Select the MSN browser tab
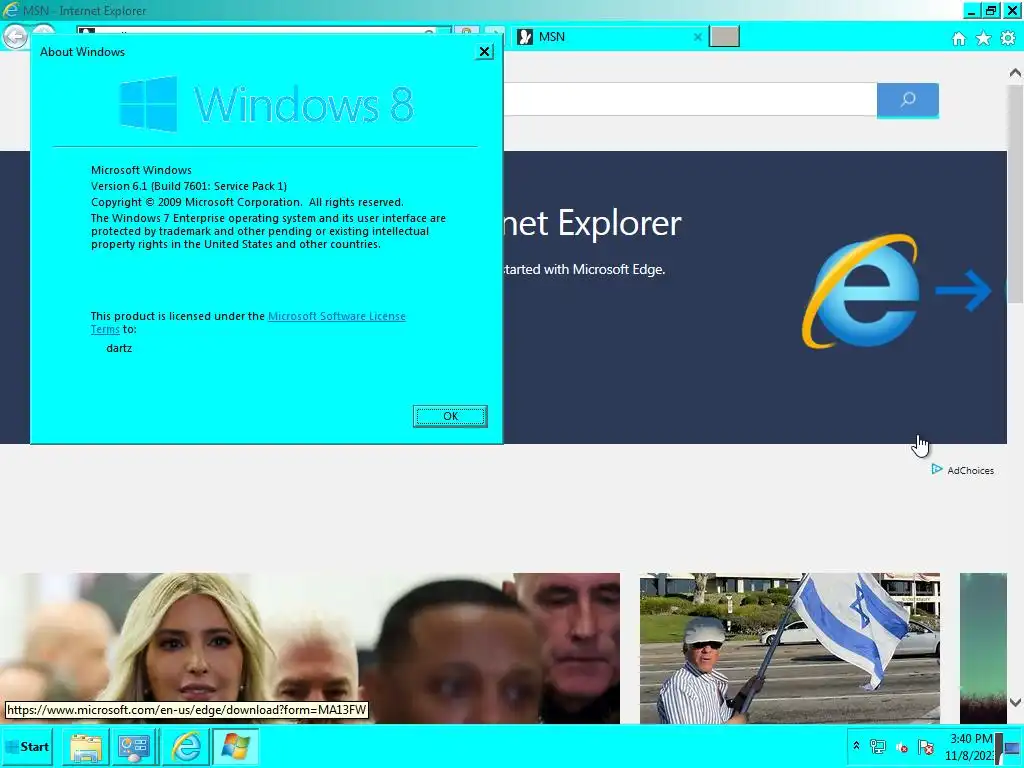 point(609,37)
